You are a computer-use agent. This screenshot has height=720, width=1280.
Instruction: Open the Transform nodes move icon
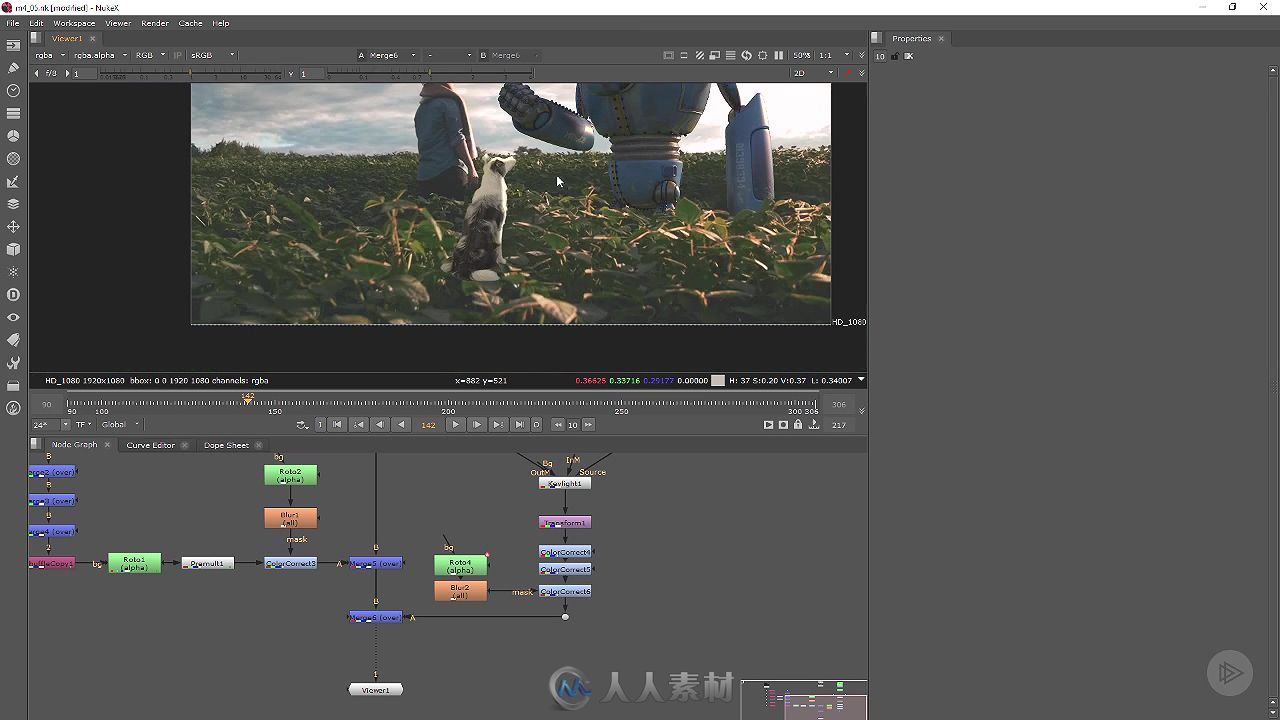[13, 227]
